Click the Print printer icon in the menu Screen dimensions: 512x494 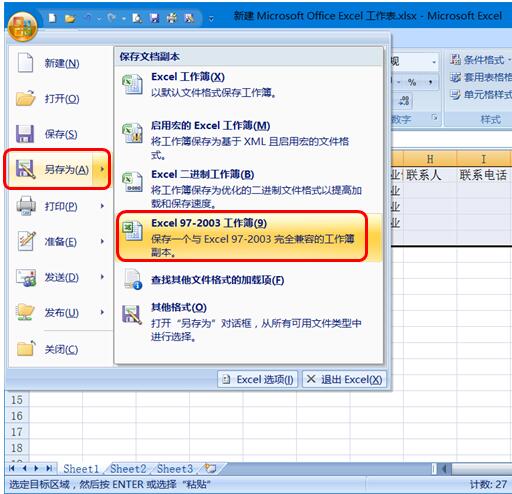[x=26, y=206]
